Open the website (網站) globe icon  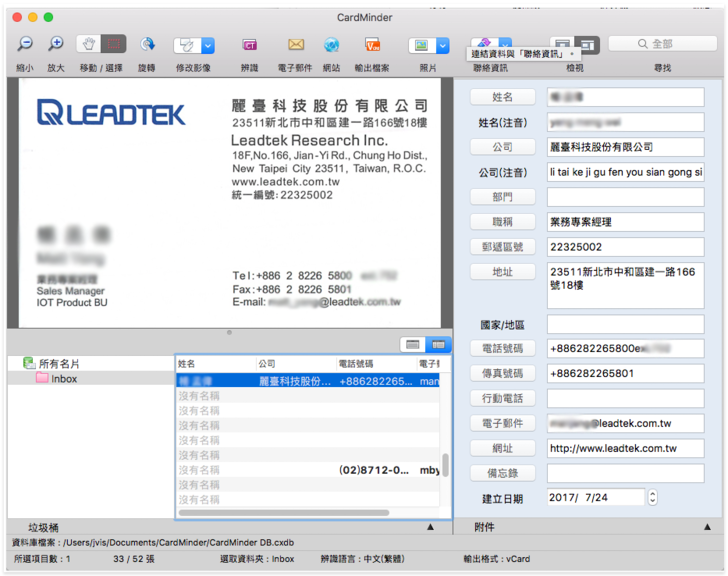point(331,45)
